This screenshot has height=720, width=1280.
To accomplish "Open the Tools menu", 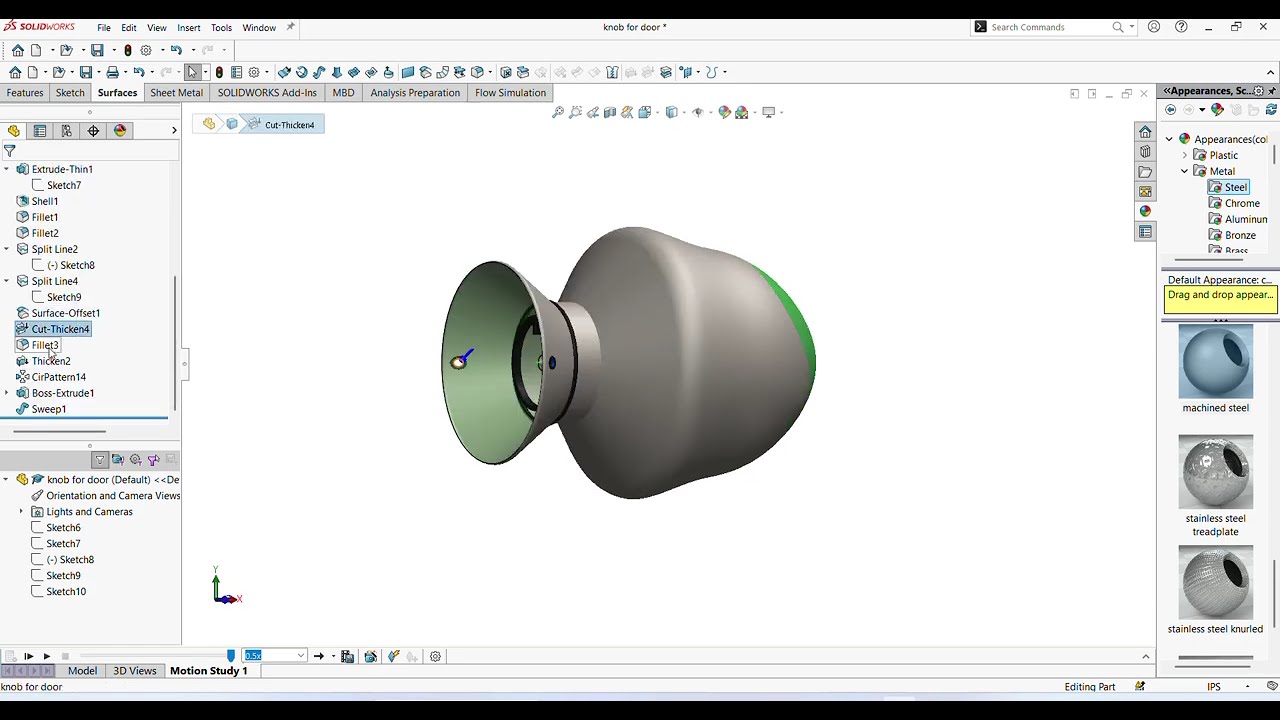I will tap(221, 27).
